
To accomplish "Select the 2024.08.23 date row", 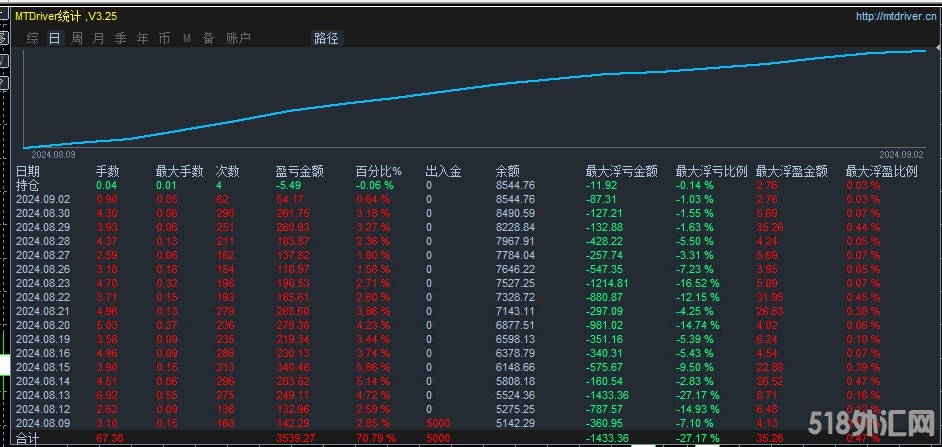I will [x=43, y=283].
